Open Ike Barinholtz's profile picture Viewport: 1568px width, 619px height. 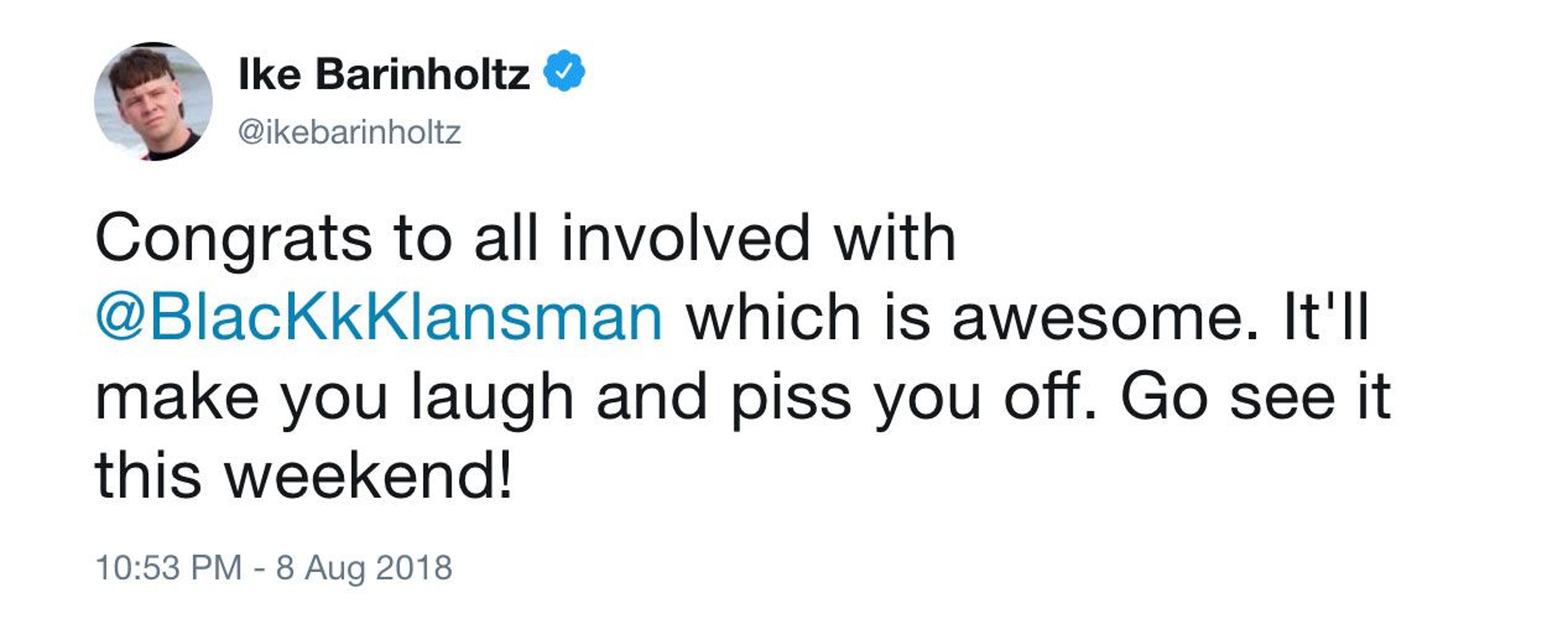[x=154, y=101]
